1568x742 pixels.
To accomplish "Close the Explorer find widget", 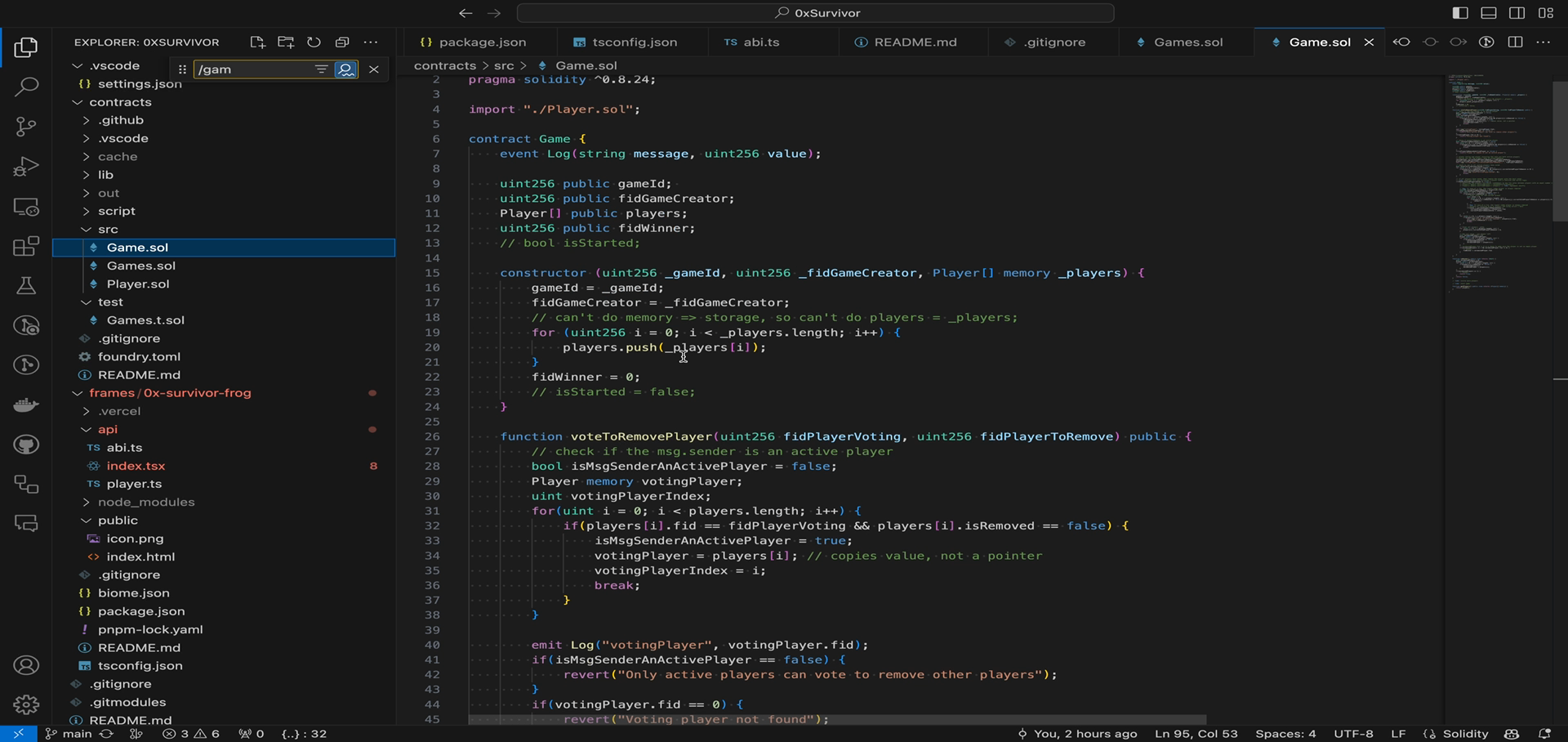I will [374, 69].
